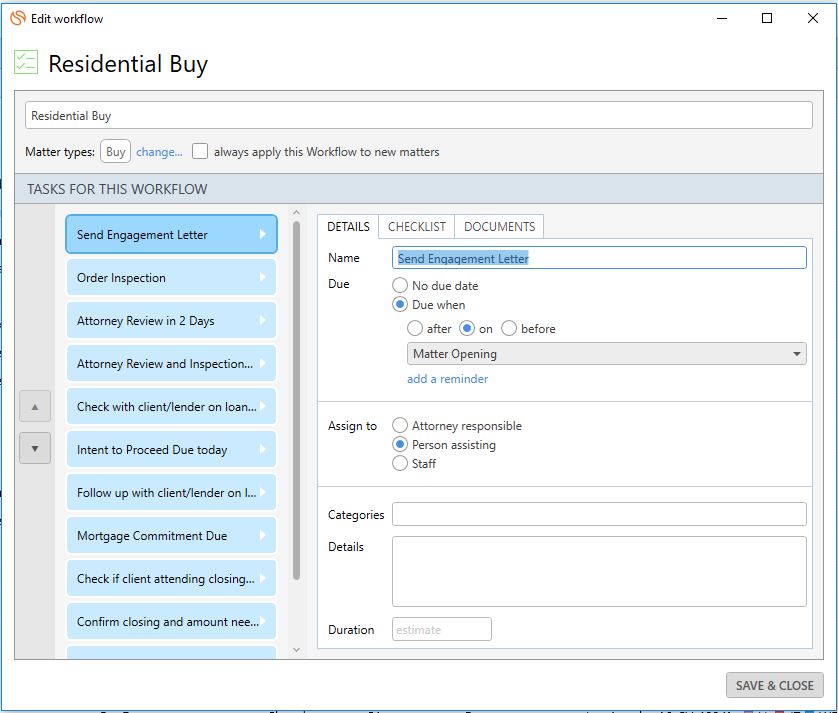The width and height of the screenshot is (838, 713).
Task: Click arrow on Follow up with client/lender task
Action: pyautogui.click(x=262, y=492)
